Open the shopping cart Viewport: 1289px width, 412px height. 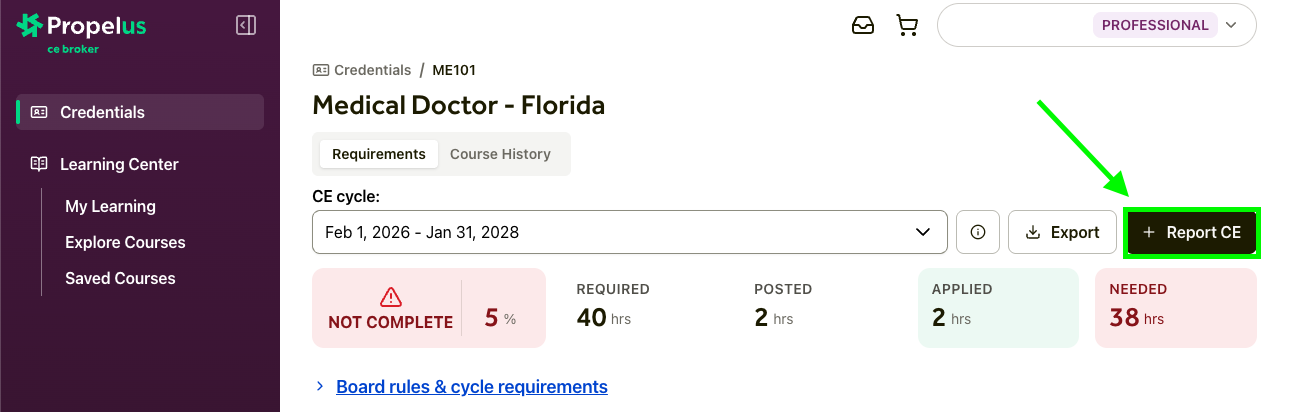point(907,26)
